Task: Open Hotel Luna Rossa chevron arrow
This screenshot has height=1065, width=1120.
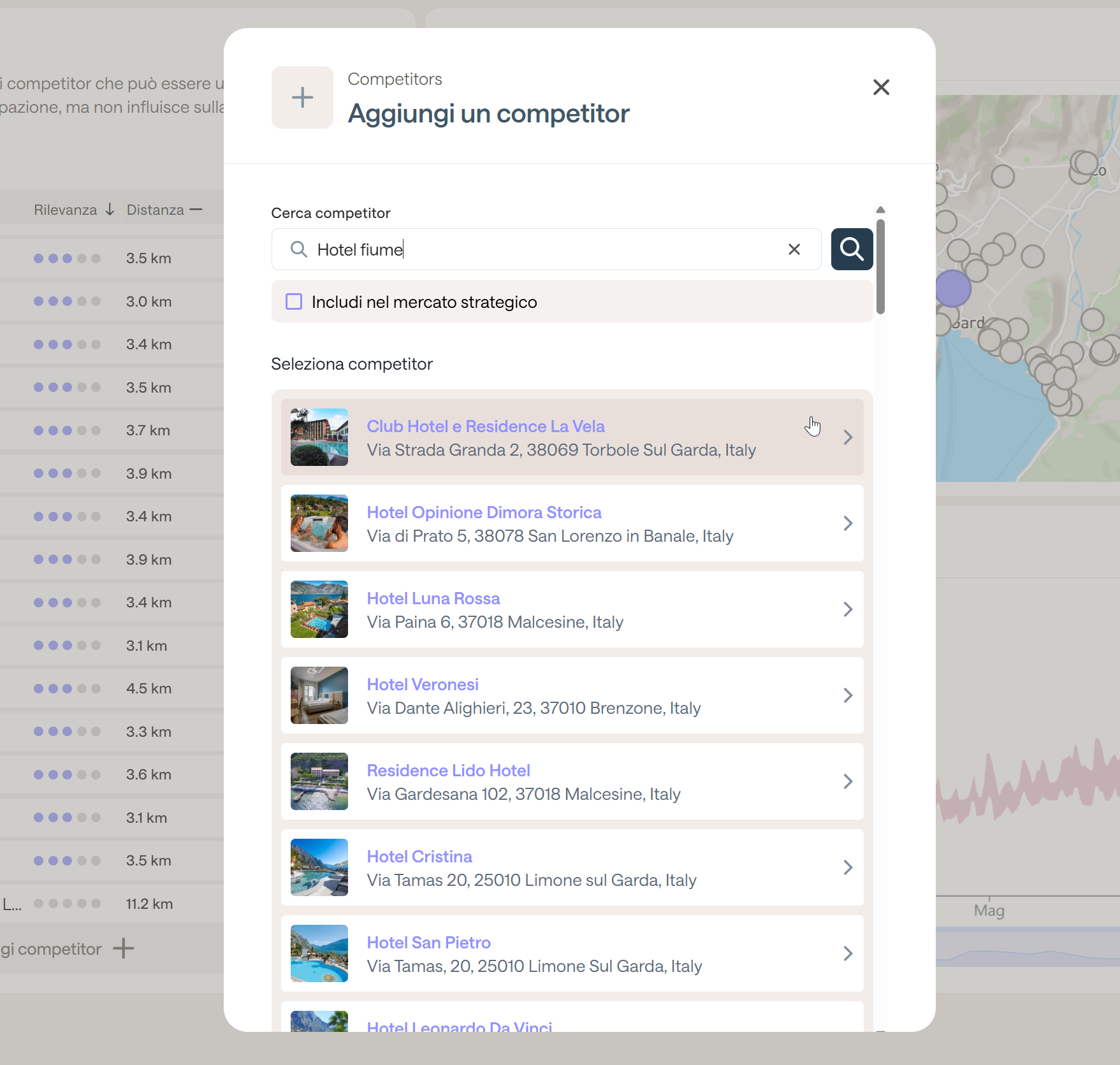Action: pos(847,609)
